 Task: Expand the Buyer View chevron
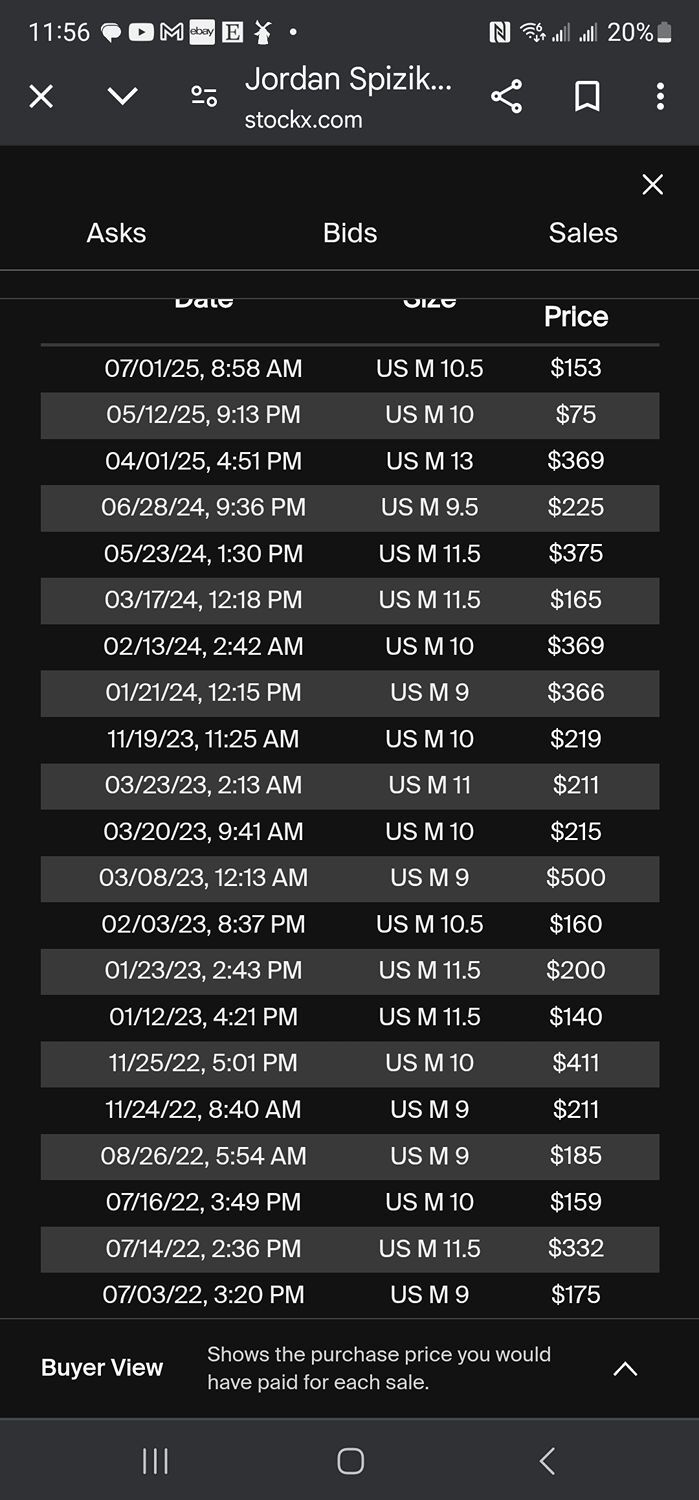(x=625, y=1369)
